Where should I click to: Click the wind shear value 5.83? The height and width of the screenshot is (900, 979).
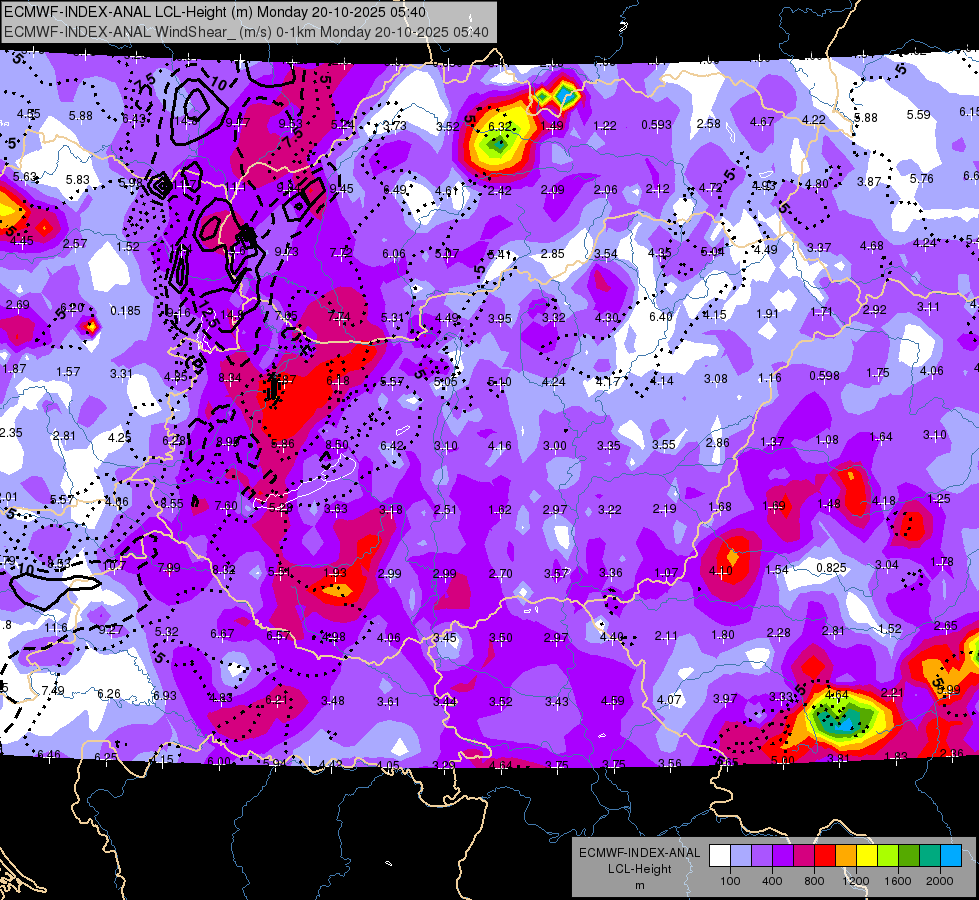click(x=78, y=179)
